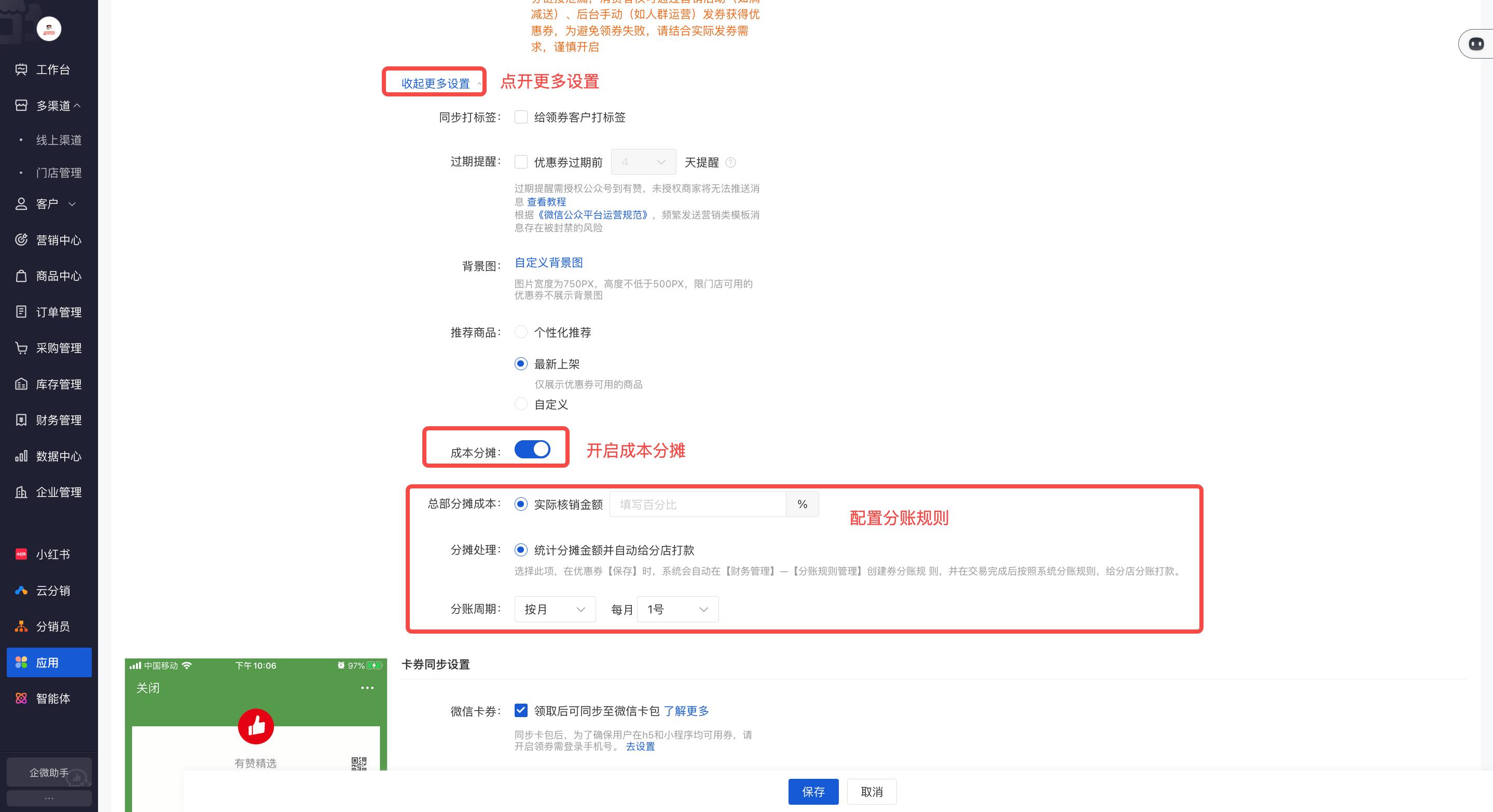Open the 按月 billing cycle dropdown
The height and width of the screenshot is (812, 1493).
point(555,609)
